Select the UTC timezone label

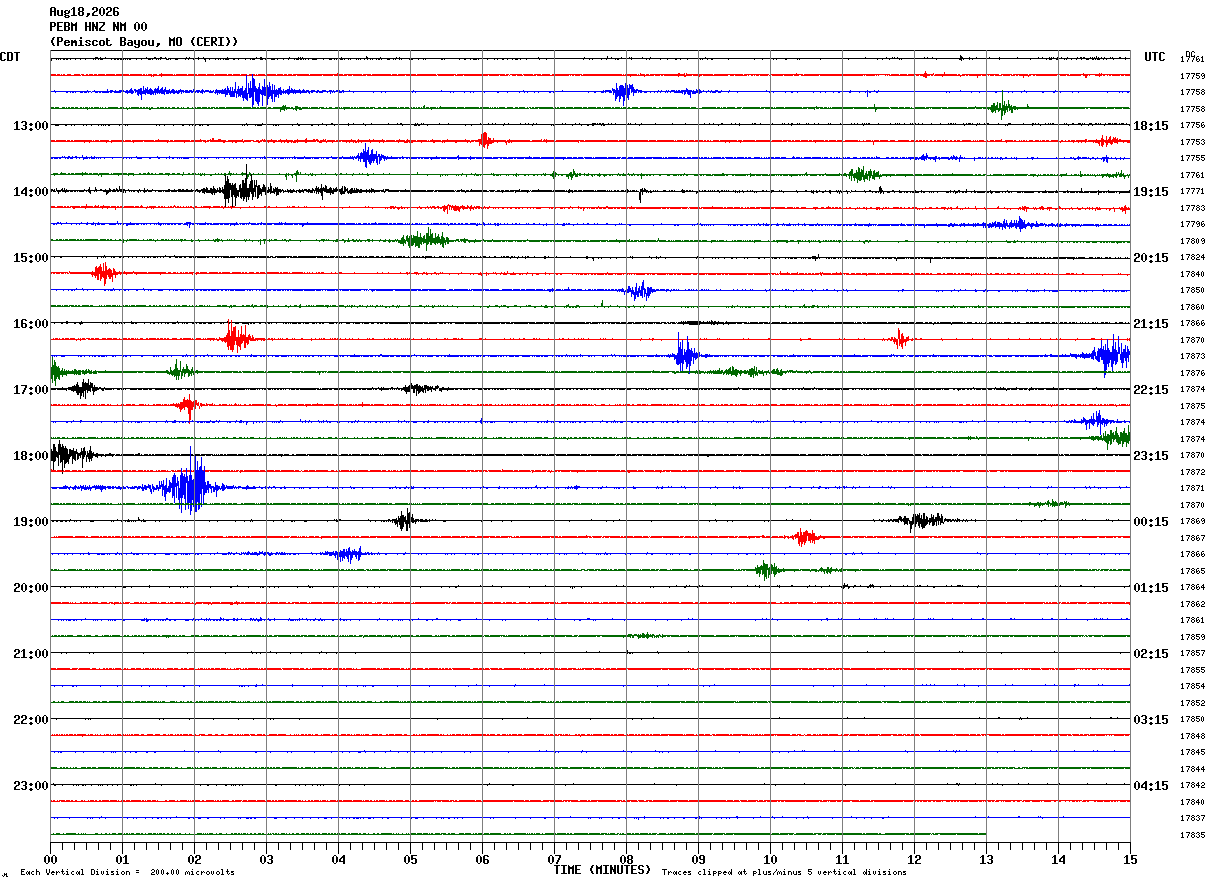point(1155,57)
